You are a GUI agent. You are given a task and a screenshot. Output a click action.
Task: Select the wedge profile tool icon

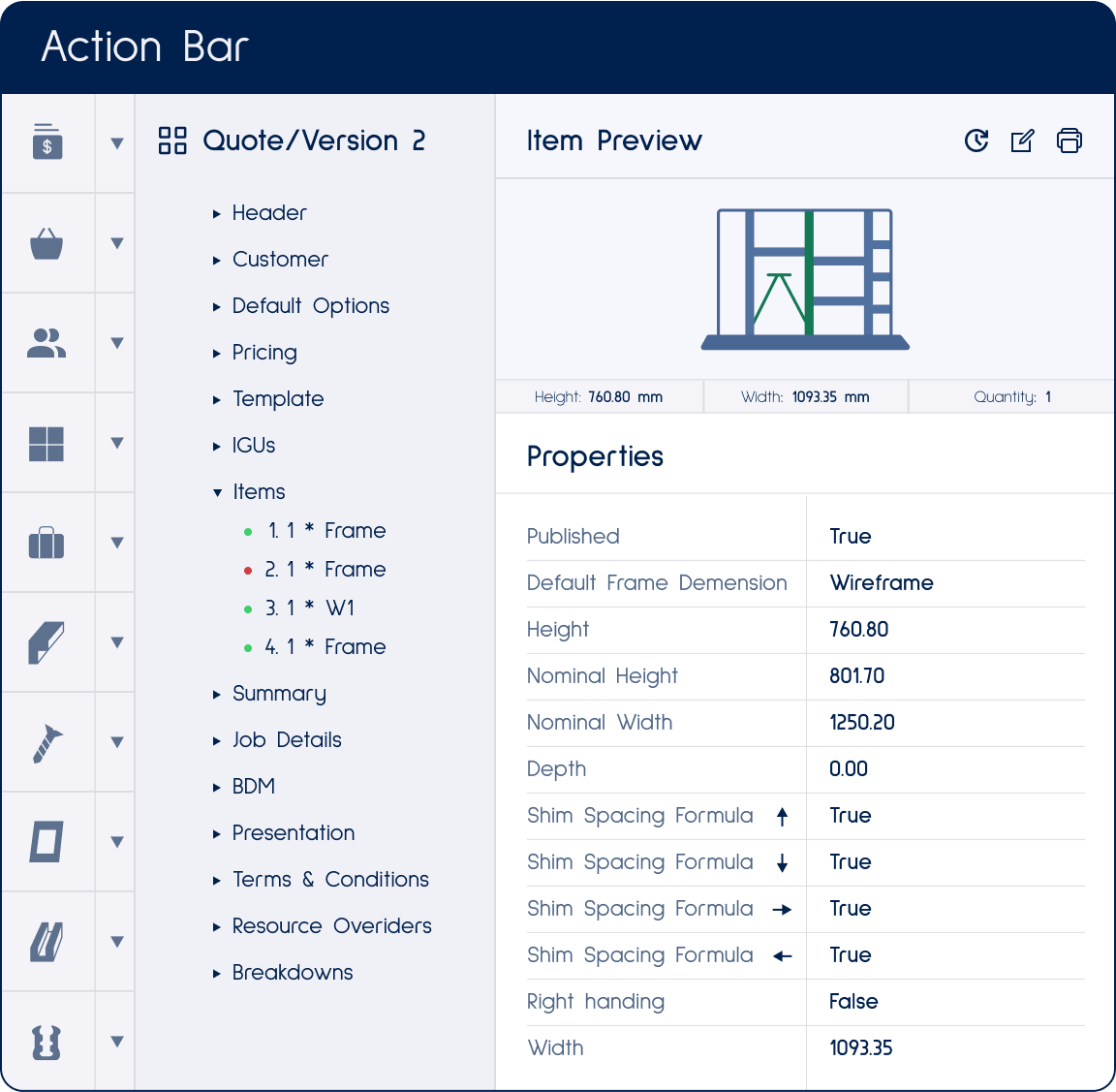(48, 641)
